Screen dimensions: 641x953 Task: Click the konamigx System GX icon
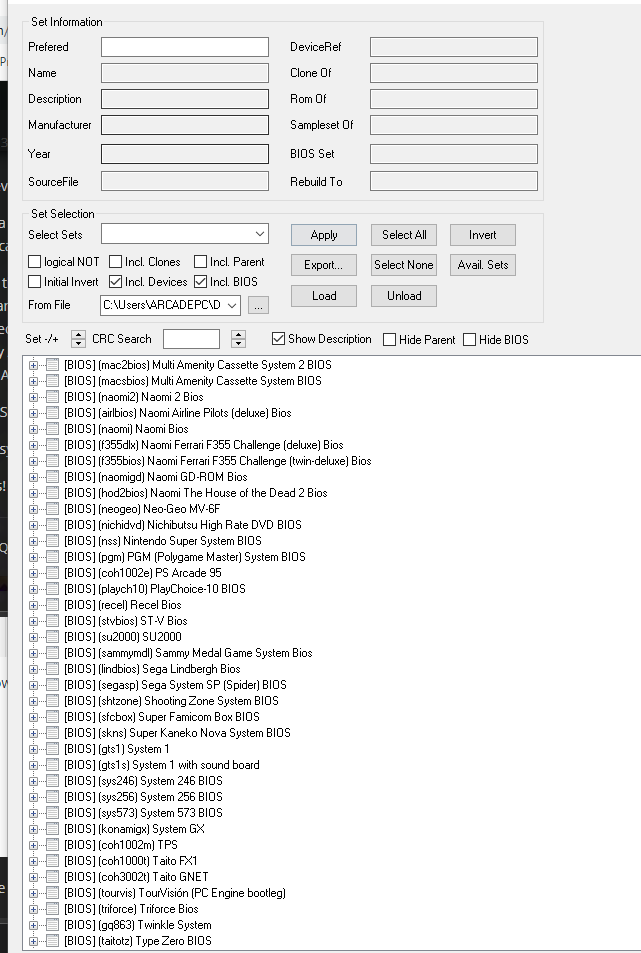click(x=52, y=830)
